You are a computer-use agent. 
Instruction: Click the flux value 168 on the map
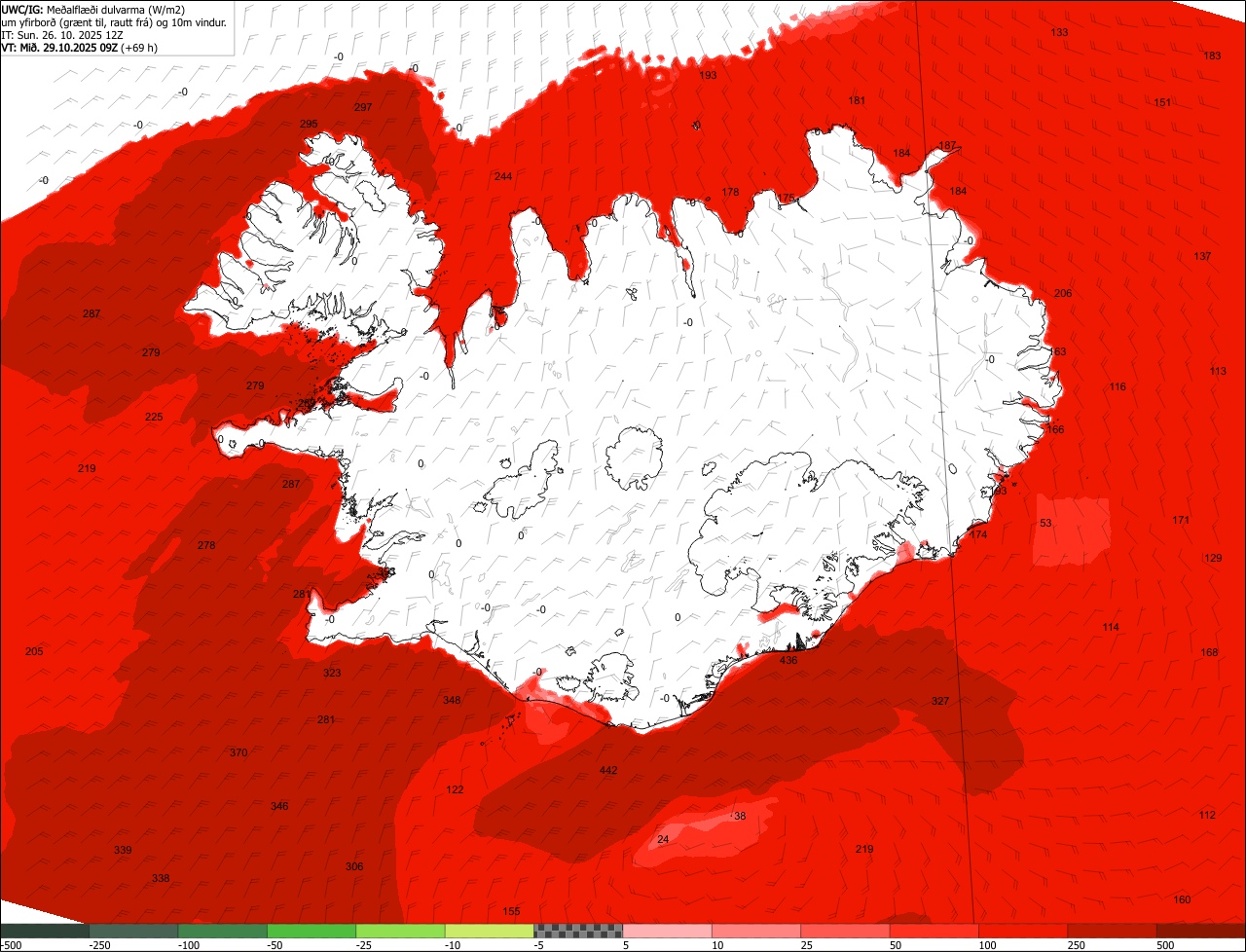tap(1210, 653)
